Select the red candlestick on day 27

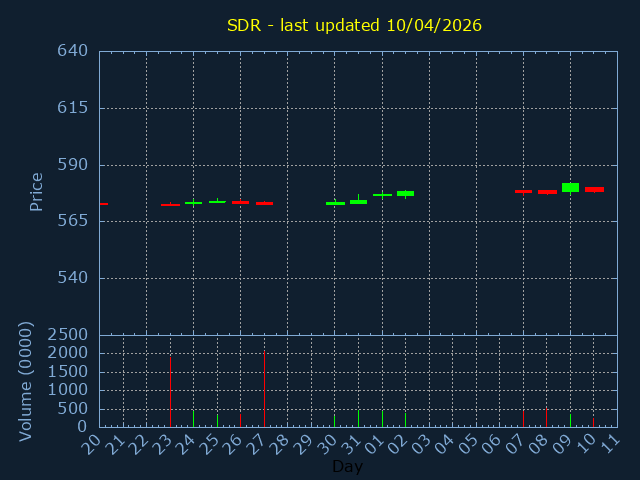(264, 203)
